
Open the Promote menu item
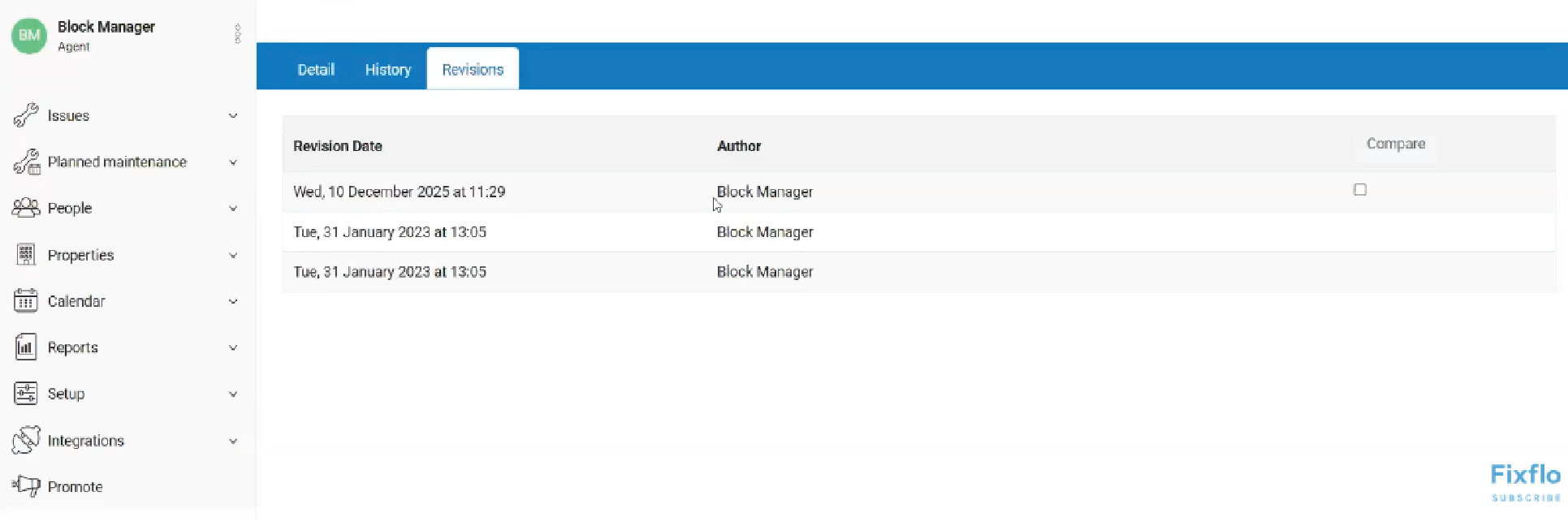click(75, 487)
